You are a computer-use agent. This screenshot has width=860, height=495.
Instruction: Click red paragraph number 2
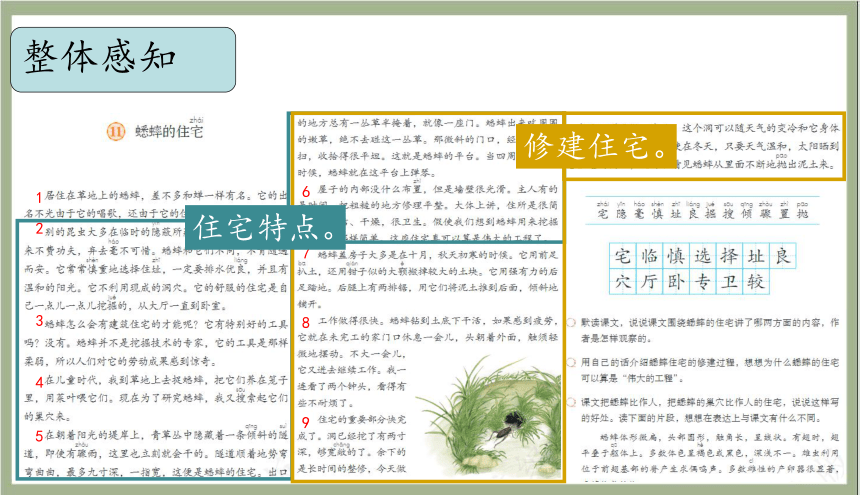[x=39, y=230]
